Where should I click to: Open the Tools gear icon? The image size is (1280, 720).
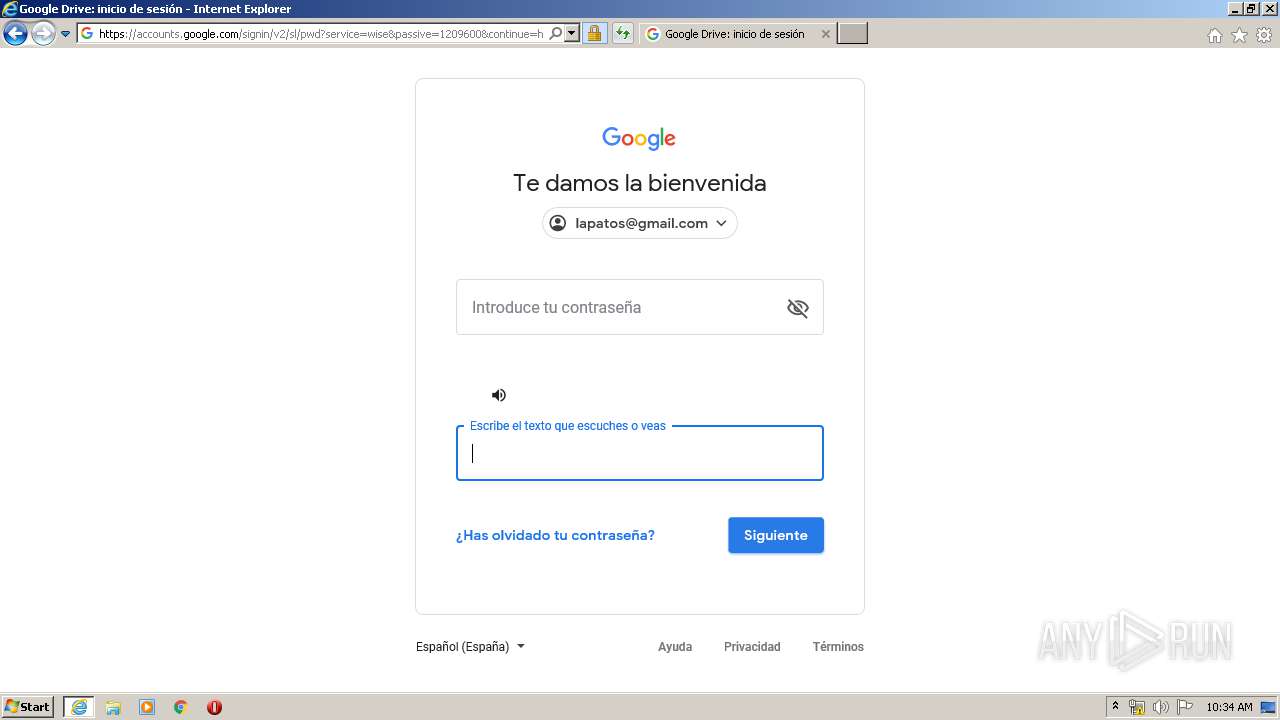pyautogui.click(x=1264, y=35)
